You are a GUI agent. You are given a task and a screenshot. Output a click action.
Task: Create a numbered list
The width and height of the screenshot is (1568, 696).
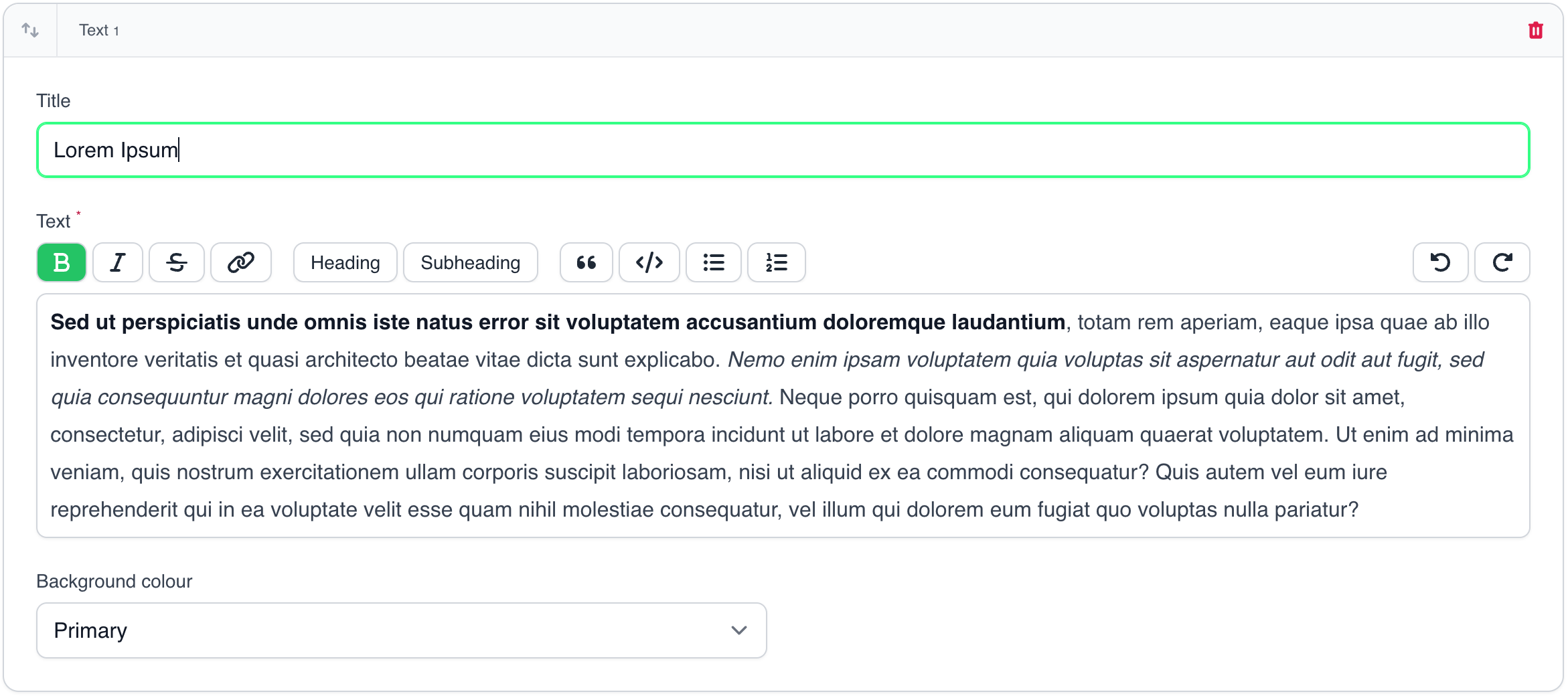[777, 262]
